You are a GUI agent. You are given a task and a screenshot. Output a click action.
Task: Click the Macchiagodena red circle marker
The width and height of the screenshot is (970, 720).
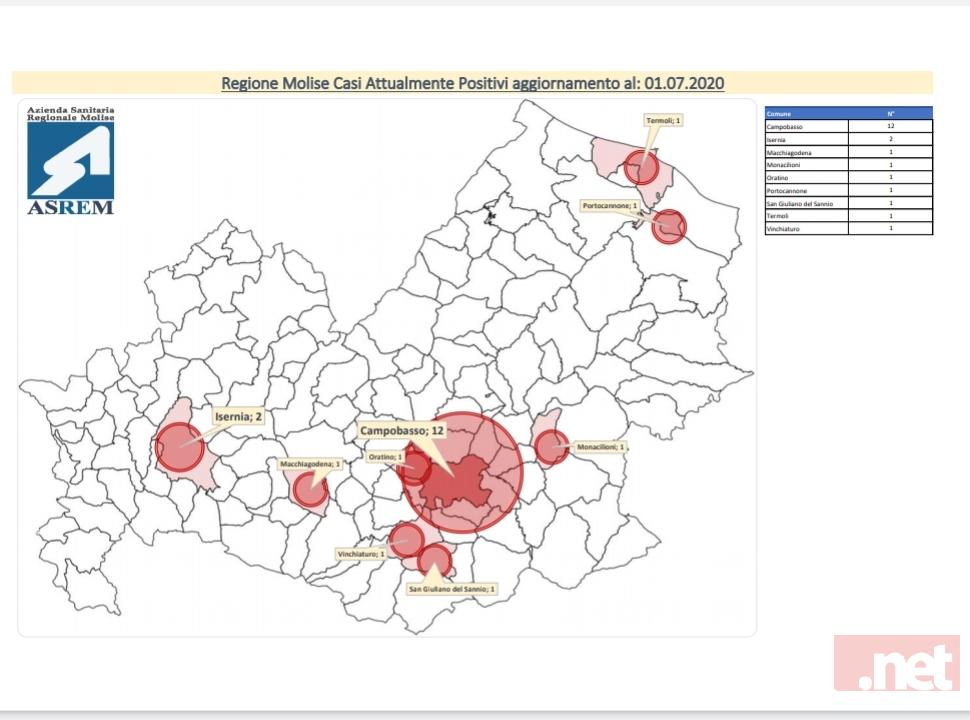click(310, 490)
